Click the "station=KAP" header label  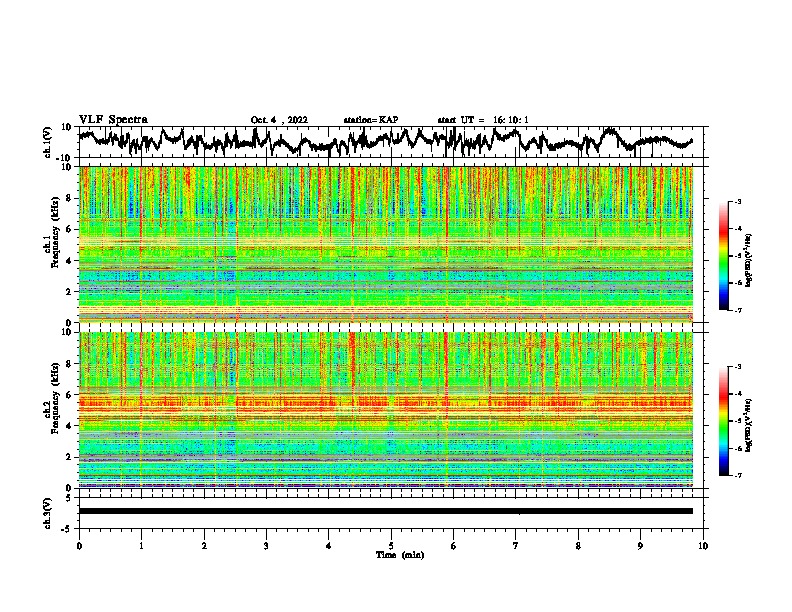click(x=371, y=120)
